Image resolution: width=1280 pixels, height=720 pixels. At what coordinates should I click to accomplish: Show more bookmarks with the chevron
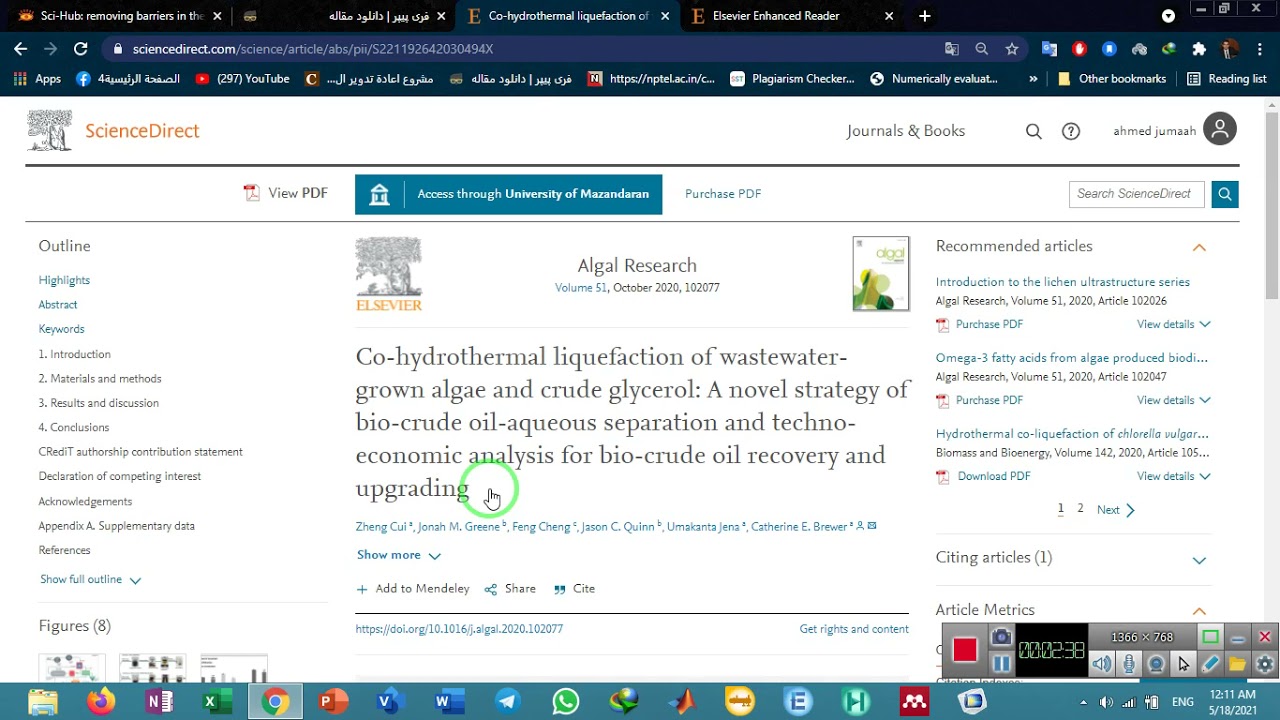[x=1033, y=79]
